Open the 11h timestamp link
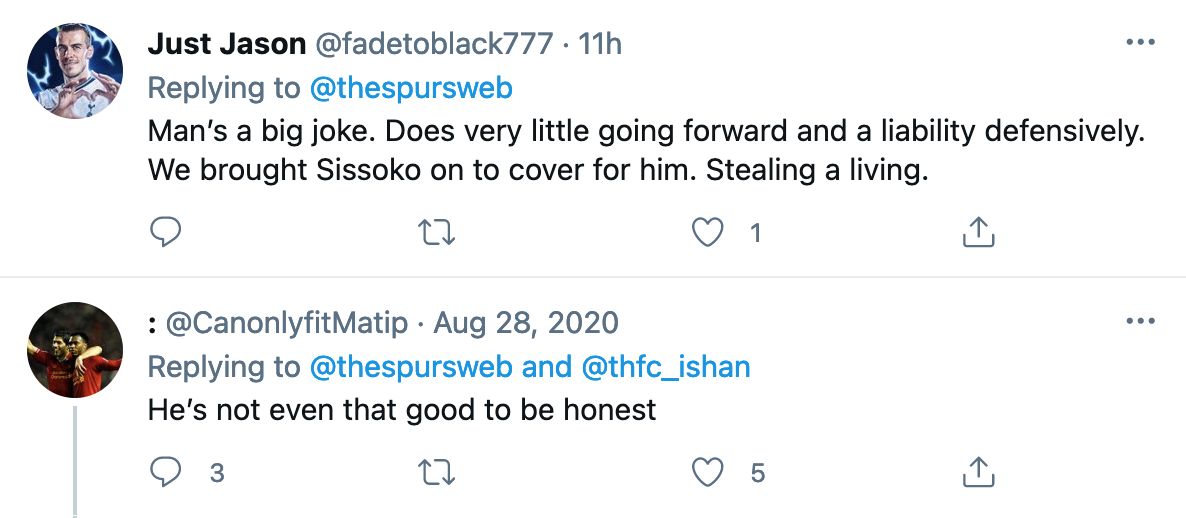Screen dimensions: 1186x518 (x=600, y=44)
